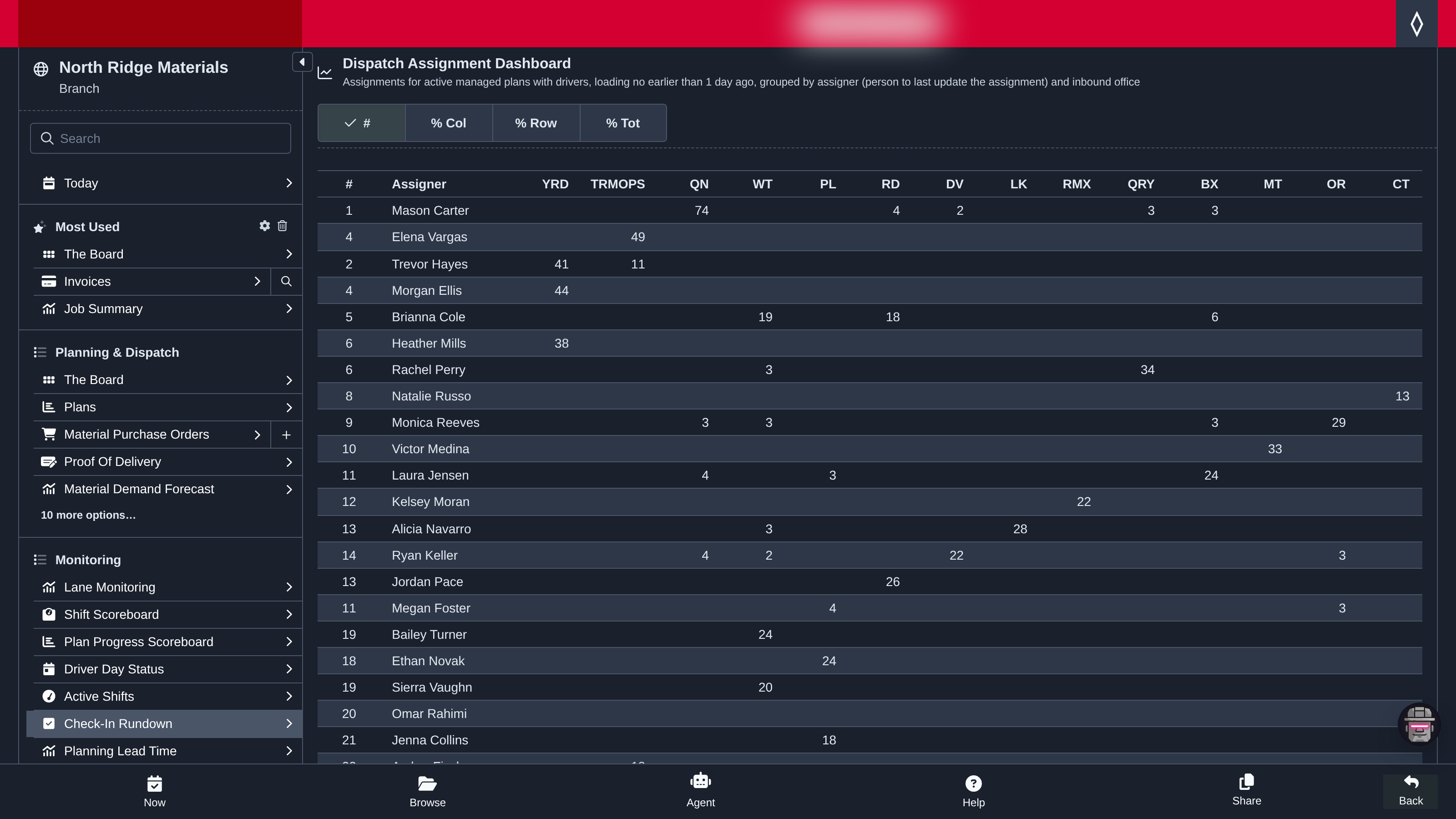Image resolution: width=1456 pixels, height=819 pixels.
Task: Toggle the Planning & Dispatch section header
Action: click(x=117, y=353)
